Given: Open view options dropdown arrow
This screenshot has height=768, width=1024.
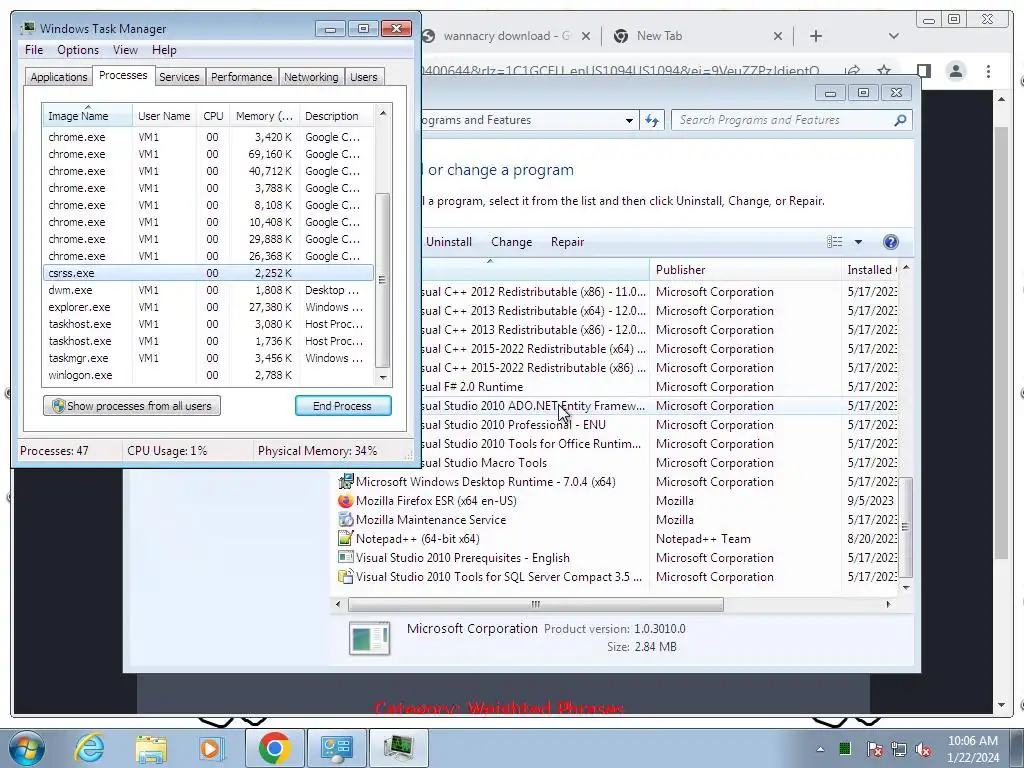Looking at the screenshot, I should click(x=858, y=242).
